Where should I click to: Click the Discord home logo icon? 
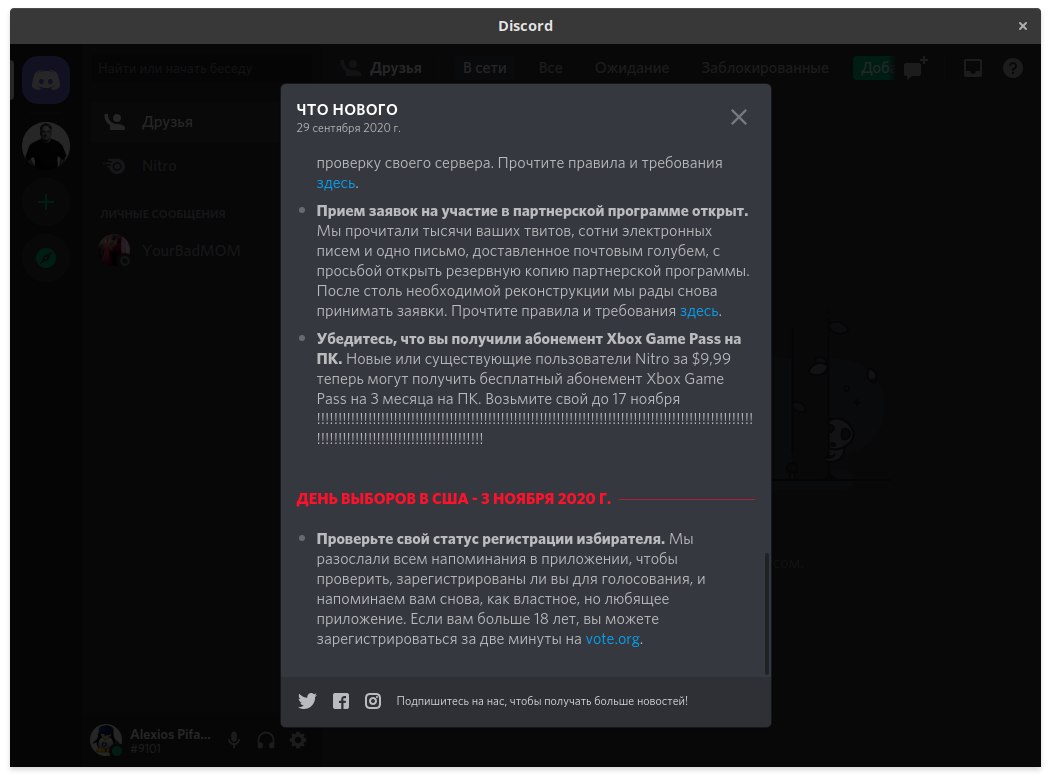click(46, 80)
